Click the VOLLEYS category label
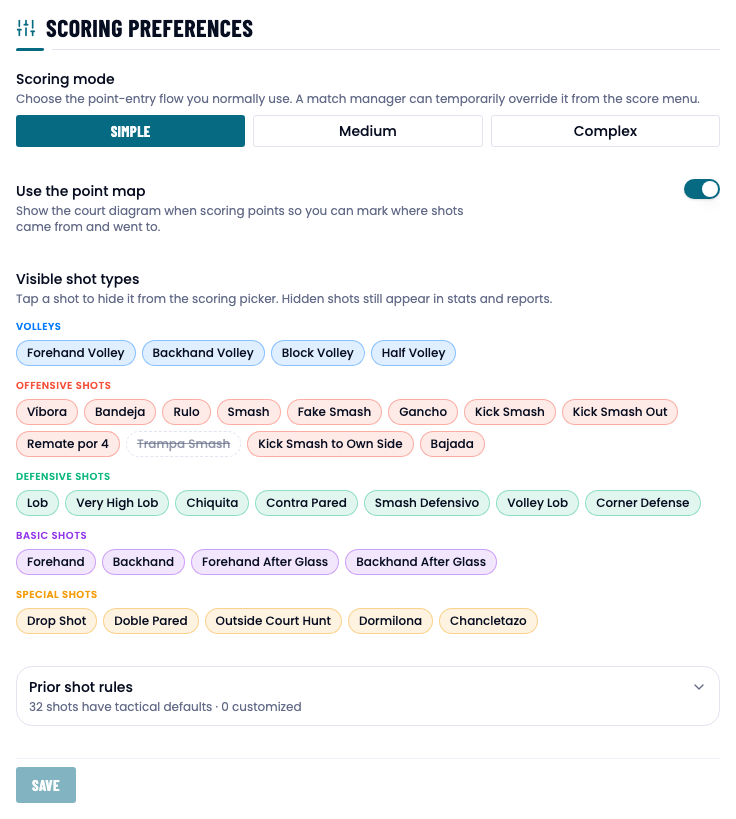 (39, 326)
